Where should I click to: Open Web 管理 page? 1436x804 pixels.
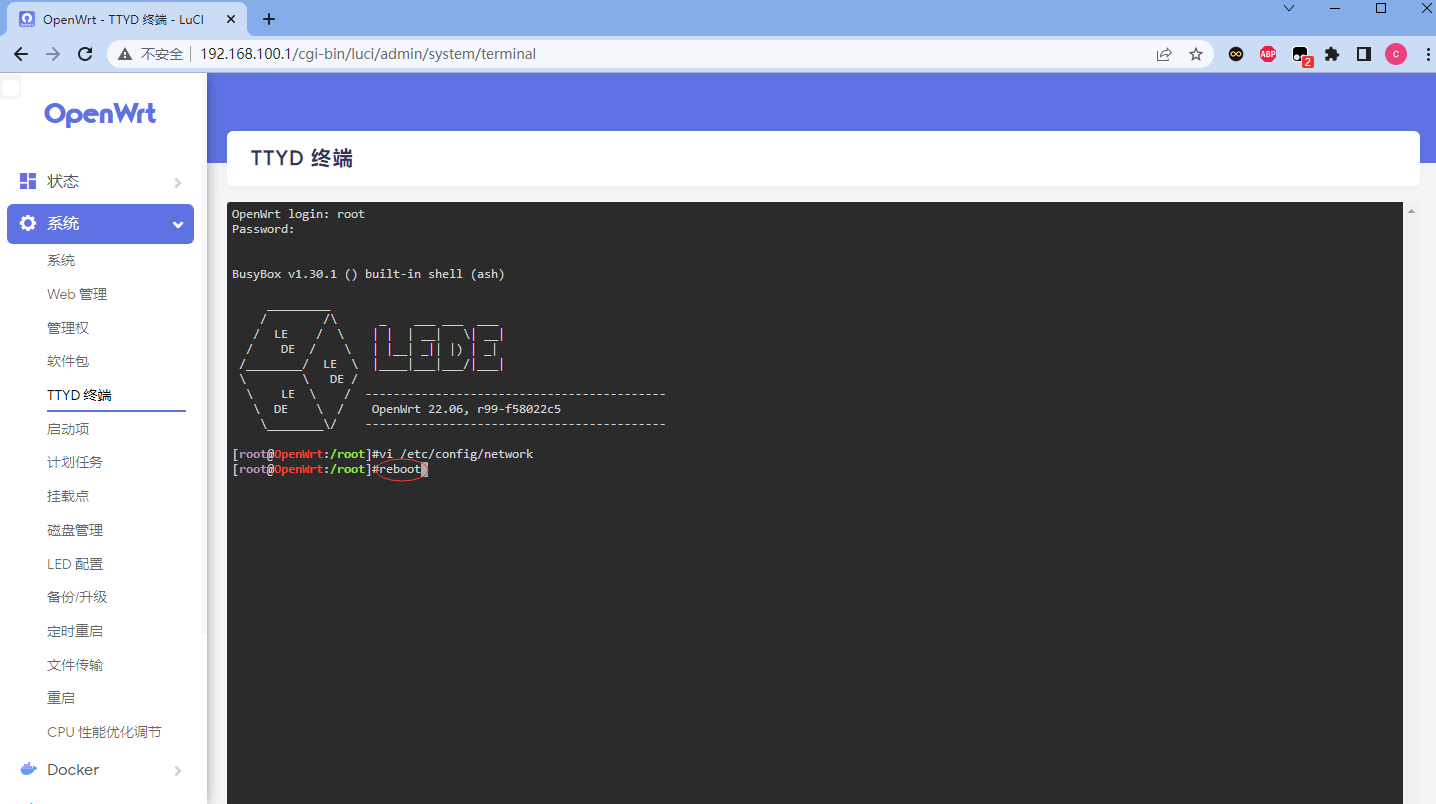pyautogui.click(x=77, y=294)
